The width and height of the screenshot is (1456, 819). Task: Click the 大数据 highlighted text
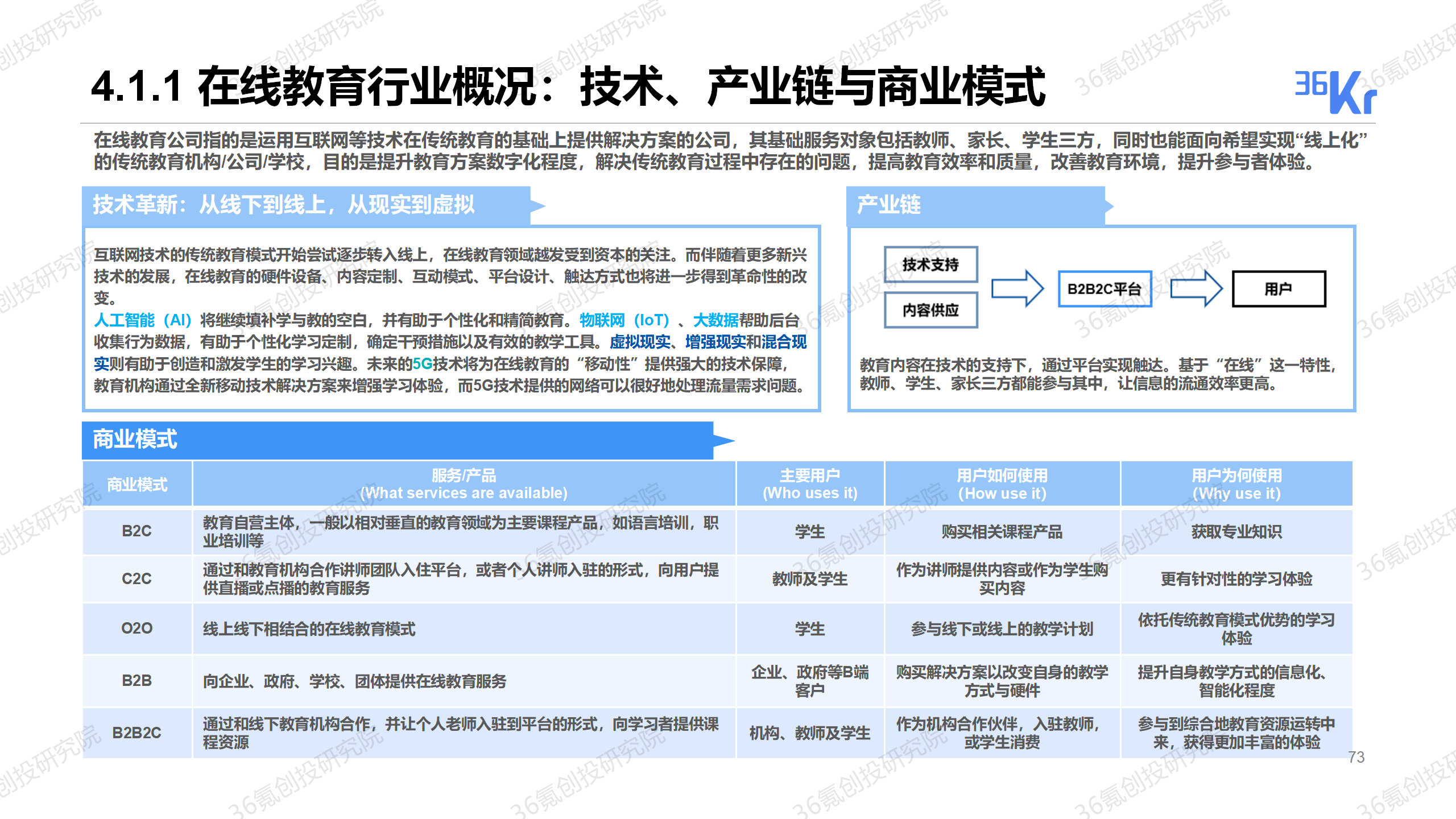point(715,320)
